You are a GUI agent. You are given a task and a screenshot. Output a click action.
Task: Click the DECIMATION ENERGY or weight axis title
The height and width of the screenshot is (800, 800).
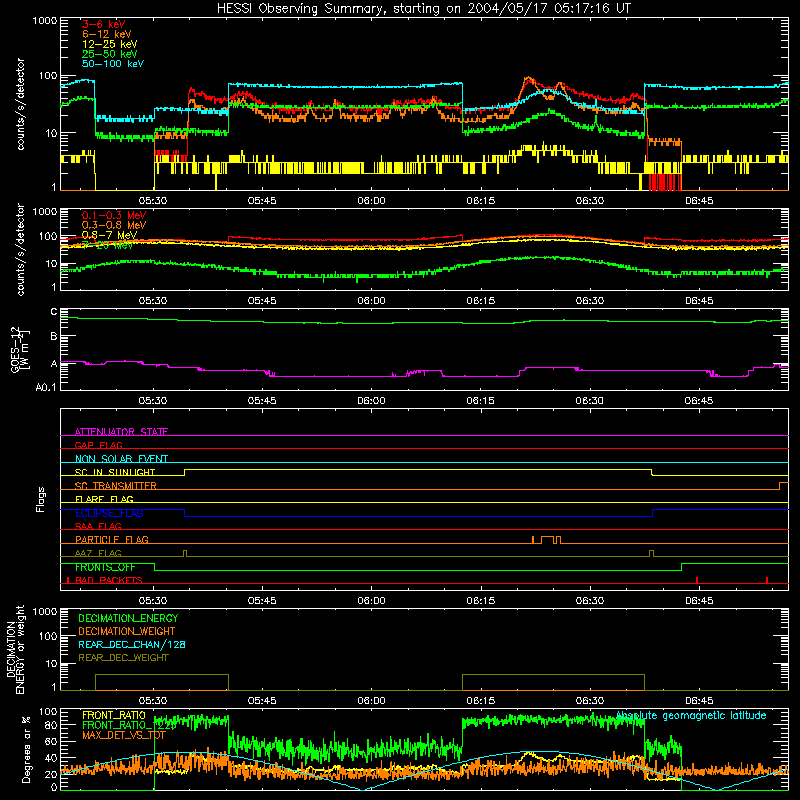(15, 649)
